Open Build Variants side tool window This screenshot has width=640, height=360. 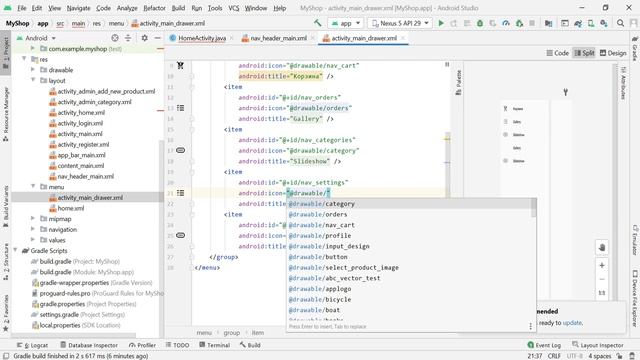tap(6, 207)
